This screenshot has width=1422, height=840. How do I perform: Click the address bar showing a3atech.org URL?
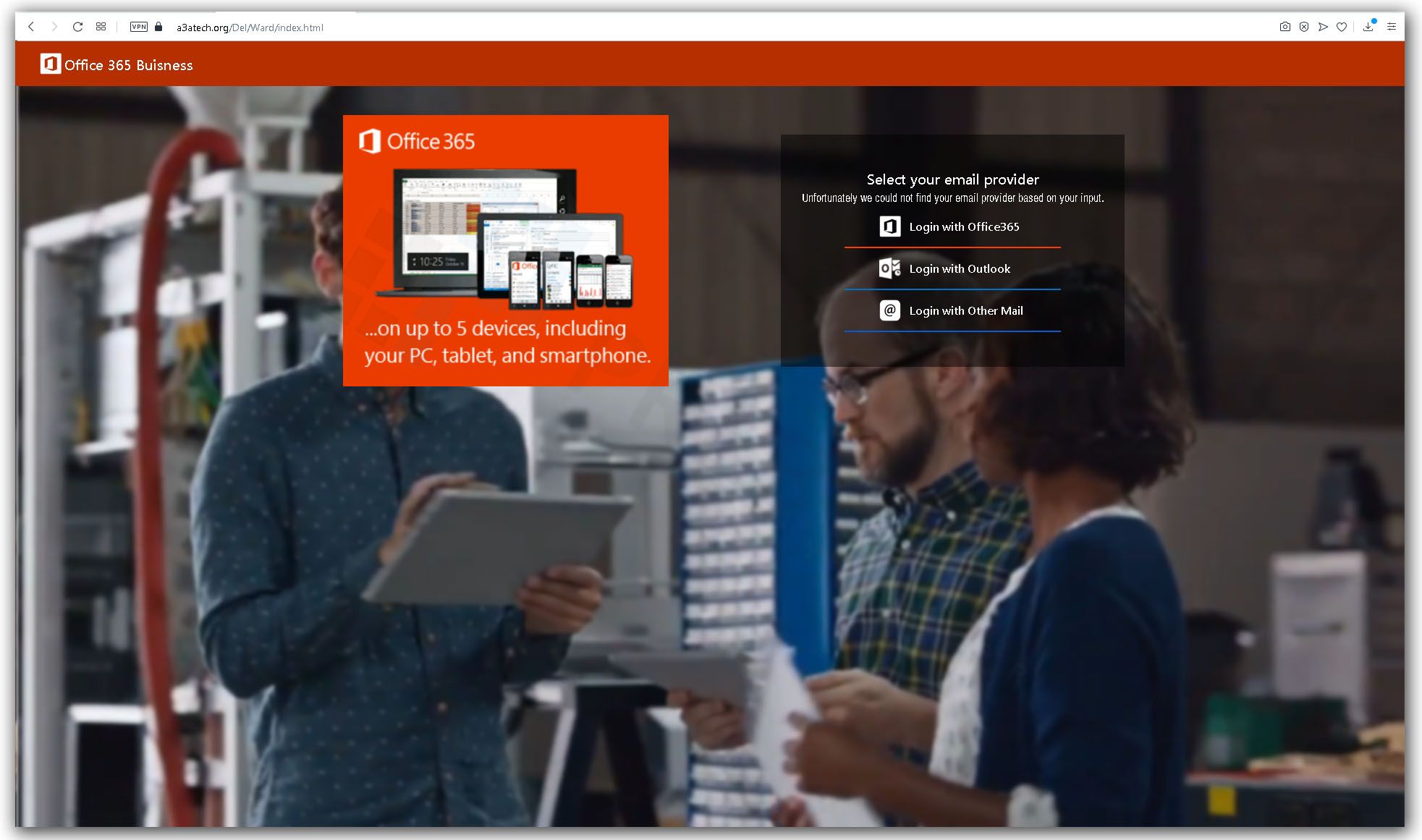(250, 27)
